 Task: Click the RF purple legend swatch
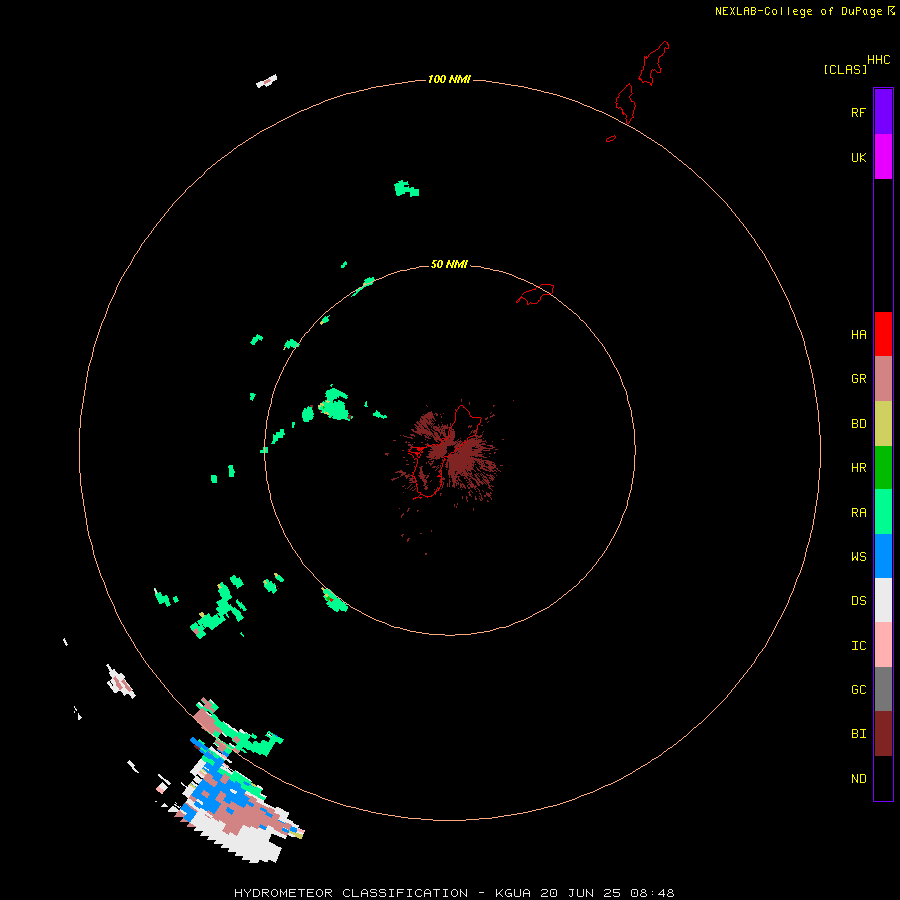883,111
